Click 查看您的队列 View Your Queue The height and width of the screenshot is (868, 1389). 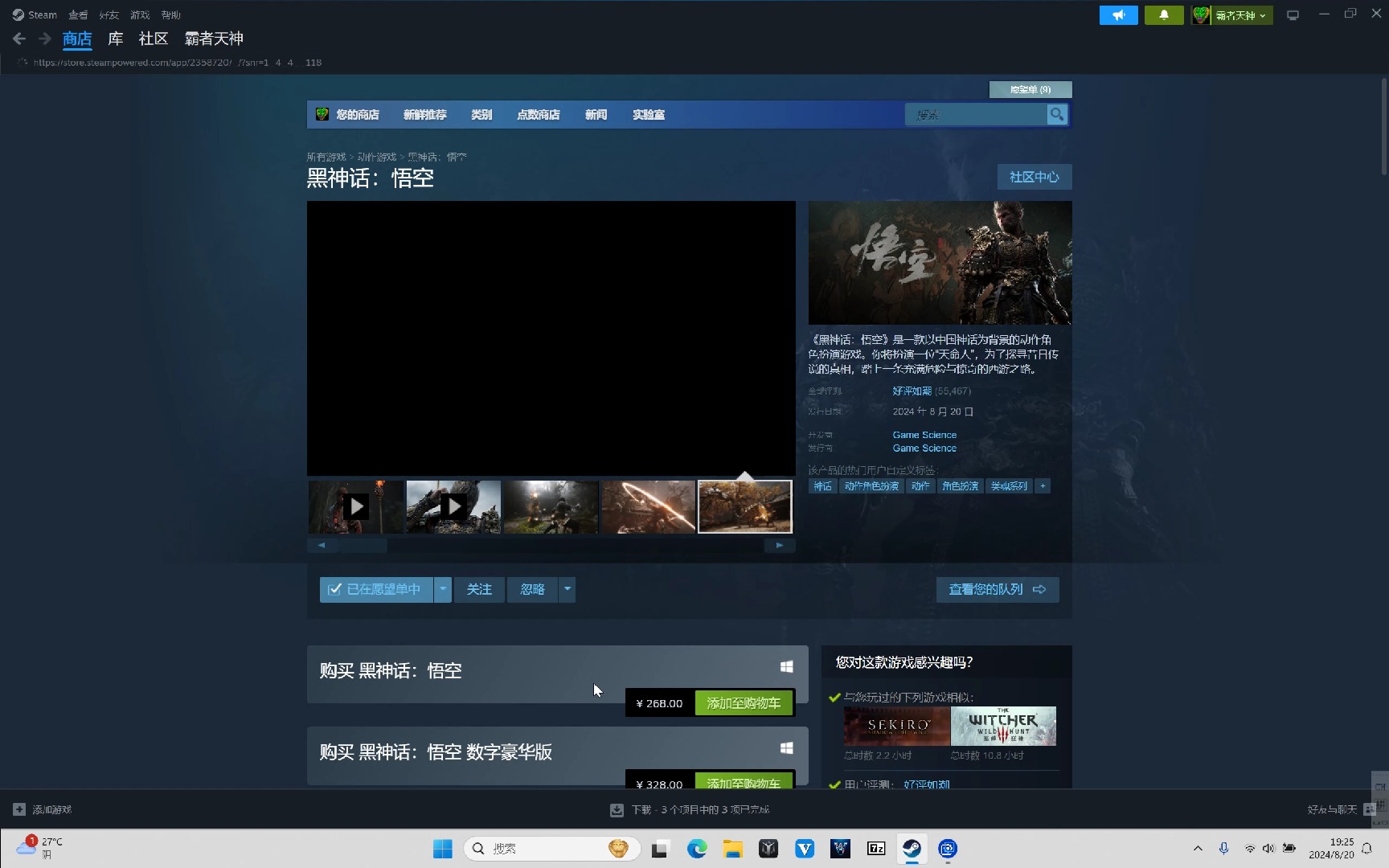tap(998, 589)
